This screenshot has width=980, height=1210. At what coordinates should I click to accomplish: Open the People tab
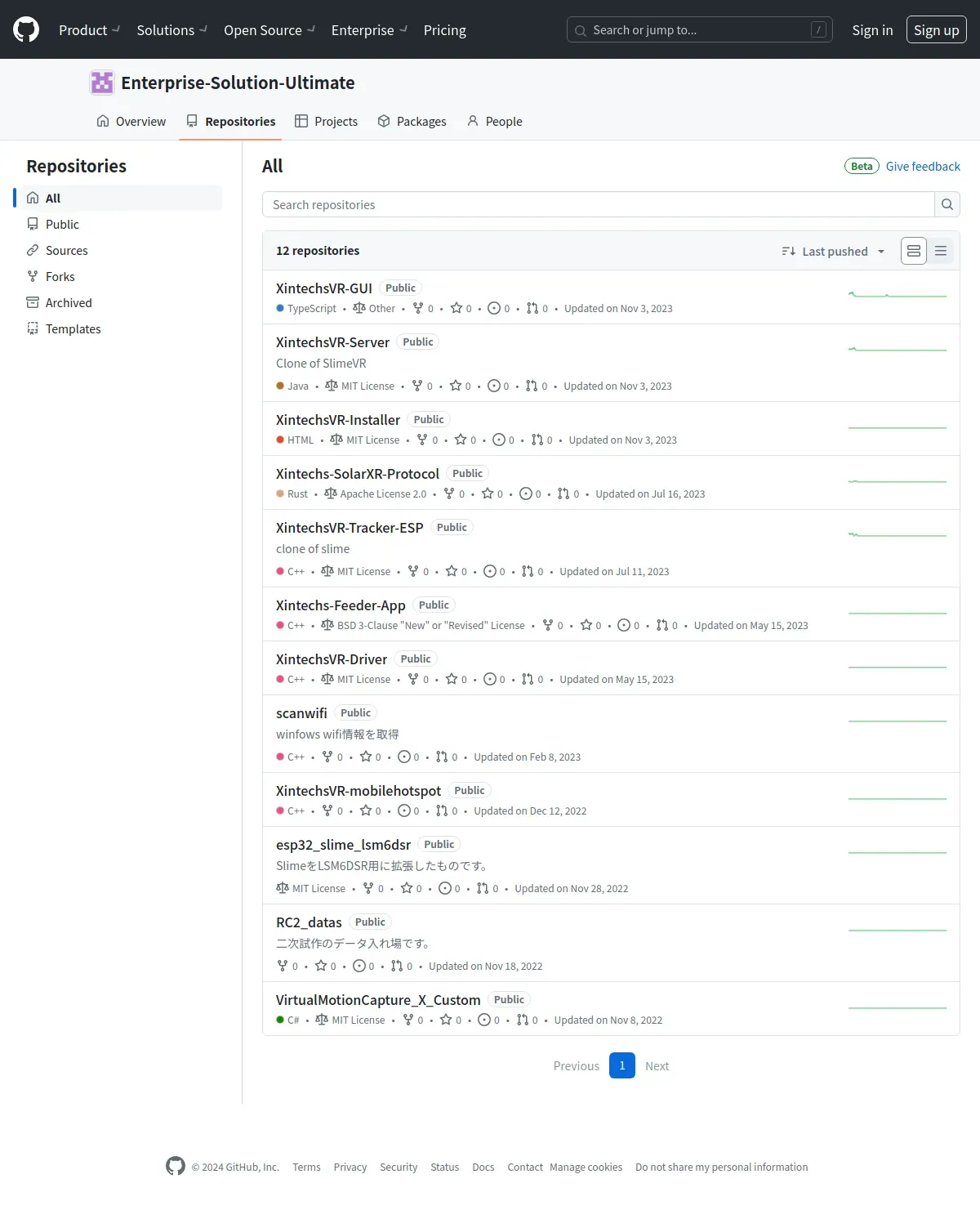[494, 121]
